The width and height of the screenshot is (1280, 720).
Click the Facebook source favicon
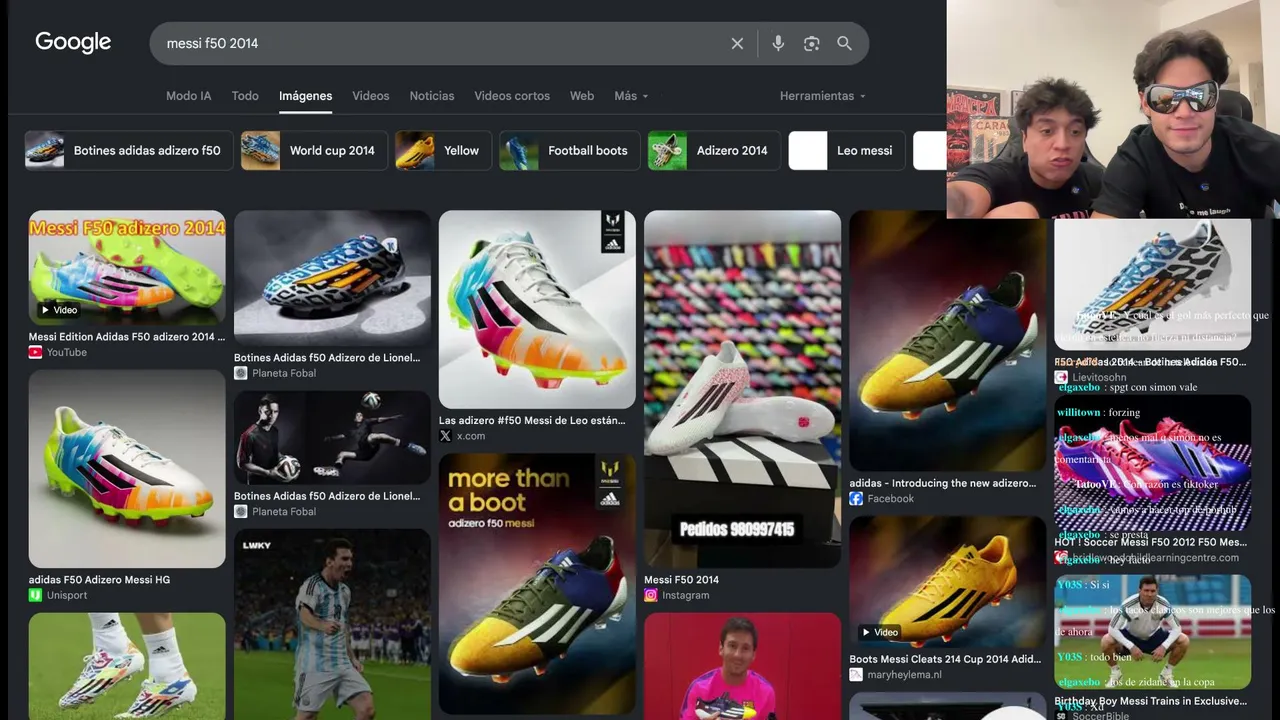coord(856,499)
